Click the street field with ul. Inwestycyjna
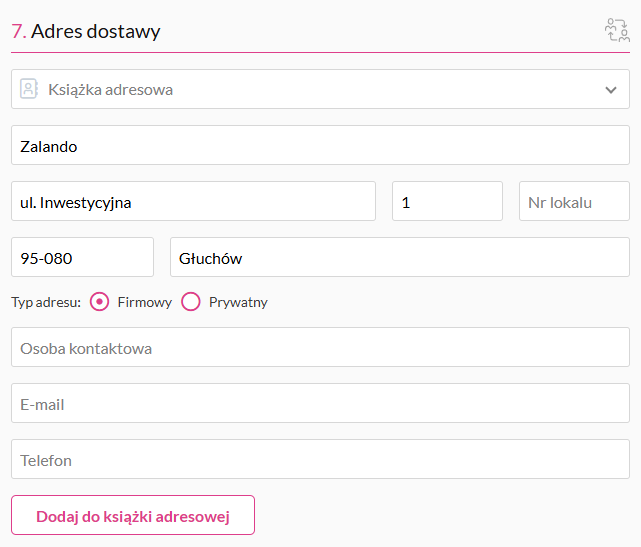 (x=193, y=201)
